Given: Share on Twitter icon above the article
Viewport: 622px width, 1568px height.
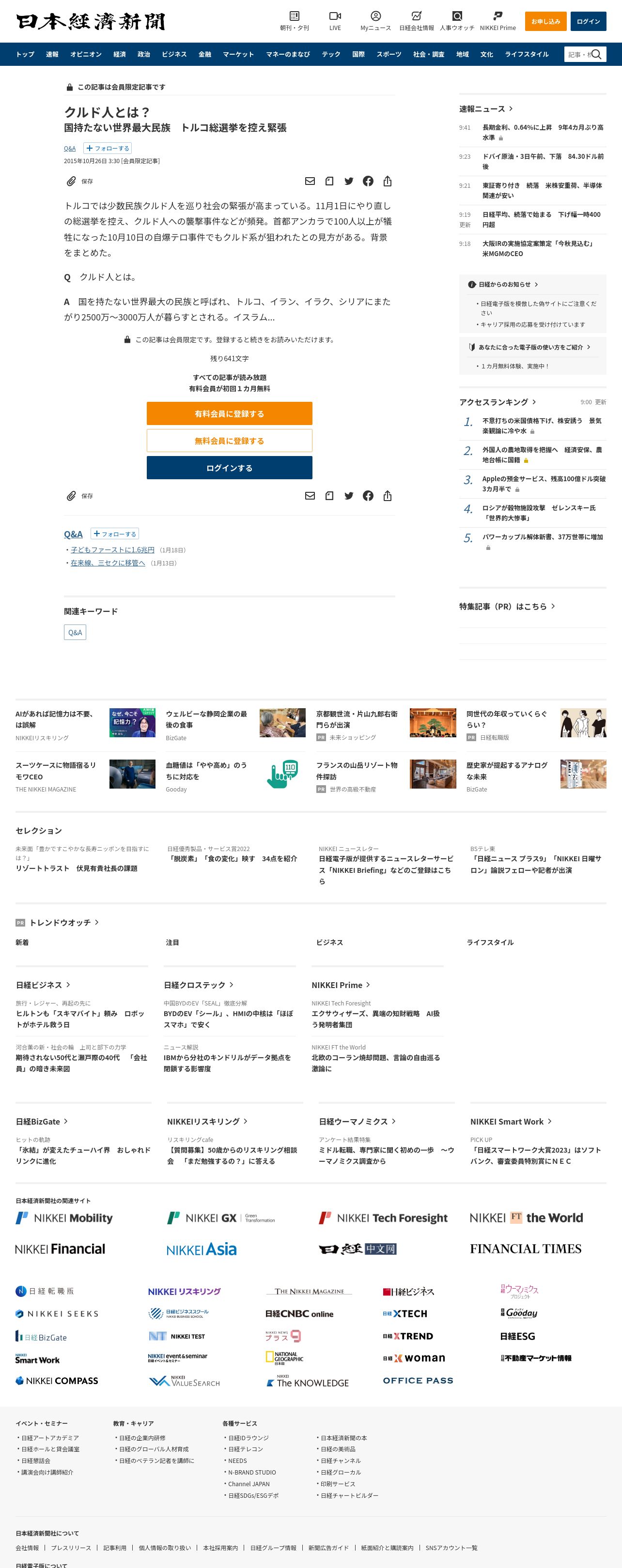Looking at the screenshot, I should [348, 182].
